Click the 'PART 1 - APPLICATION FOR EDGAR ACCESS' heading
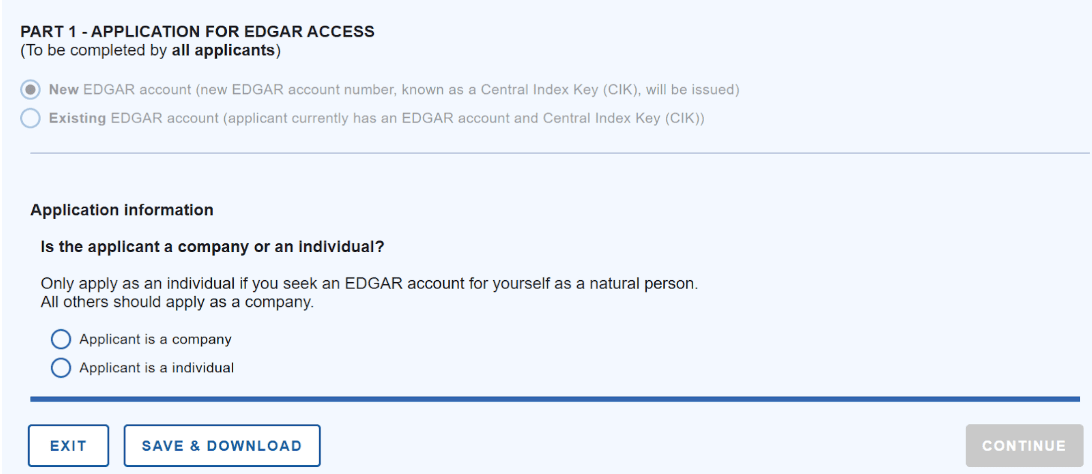This screenshot has height=474, width=1092. tap(198, 31)
